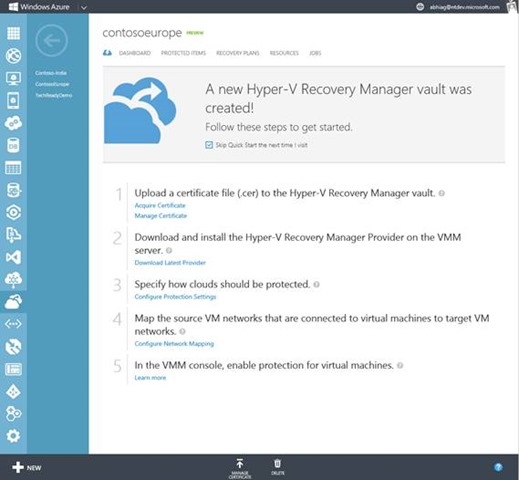
Task: Click Manage Certificate link under step 1
Action: (161, 216)
